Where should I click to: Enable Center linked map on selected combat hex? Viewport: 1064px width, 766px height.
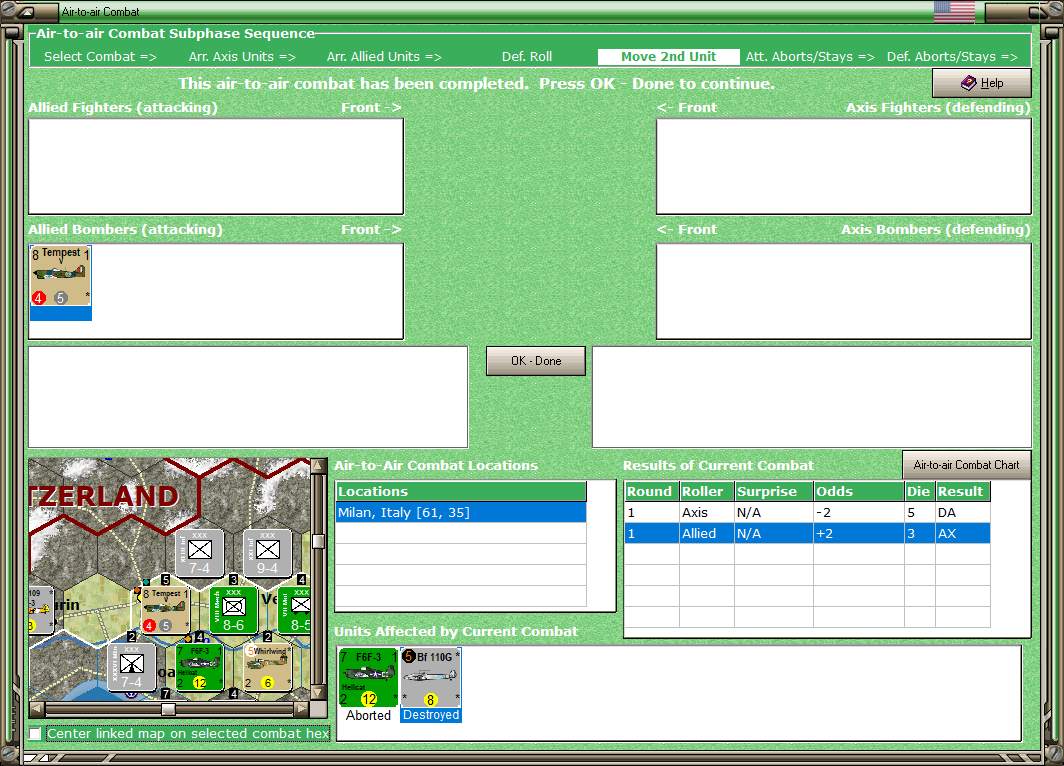point(35,733)
